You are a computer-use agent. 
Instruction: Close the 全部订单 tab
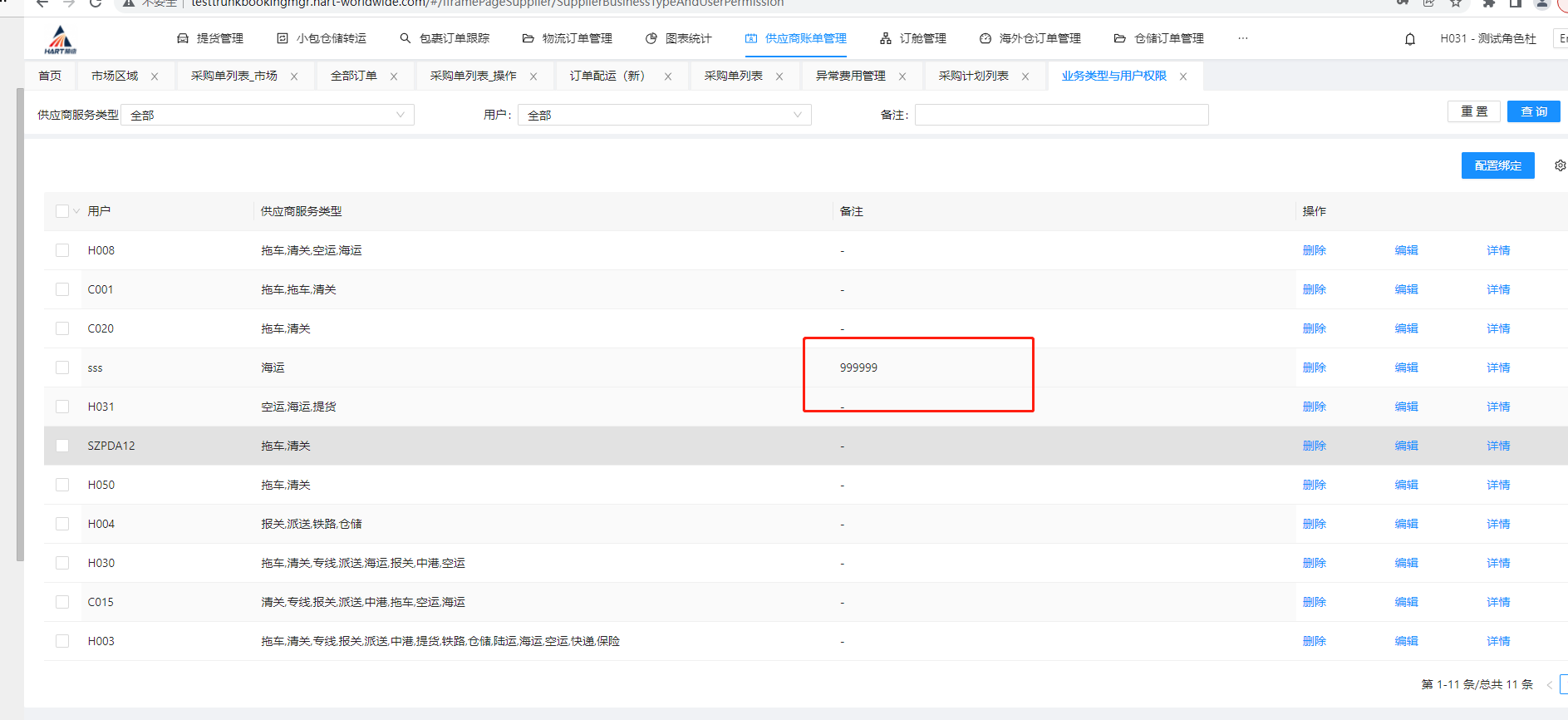(394, 76)
